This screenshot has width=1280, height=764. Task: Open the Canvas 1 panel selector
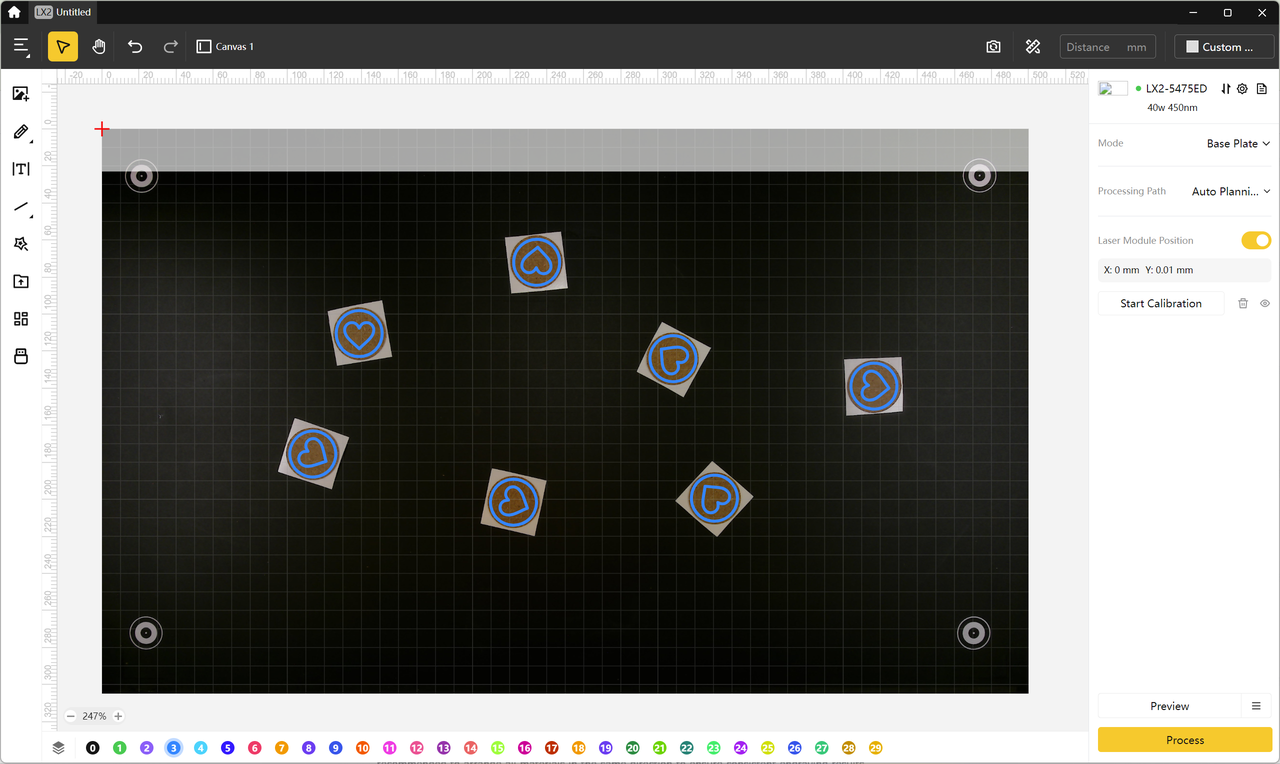pyautogui.click(x=226, y=47)
